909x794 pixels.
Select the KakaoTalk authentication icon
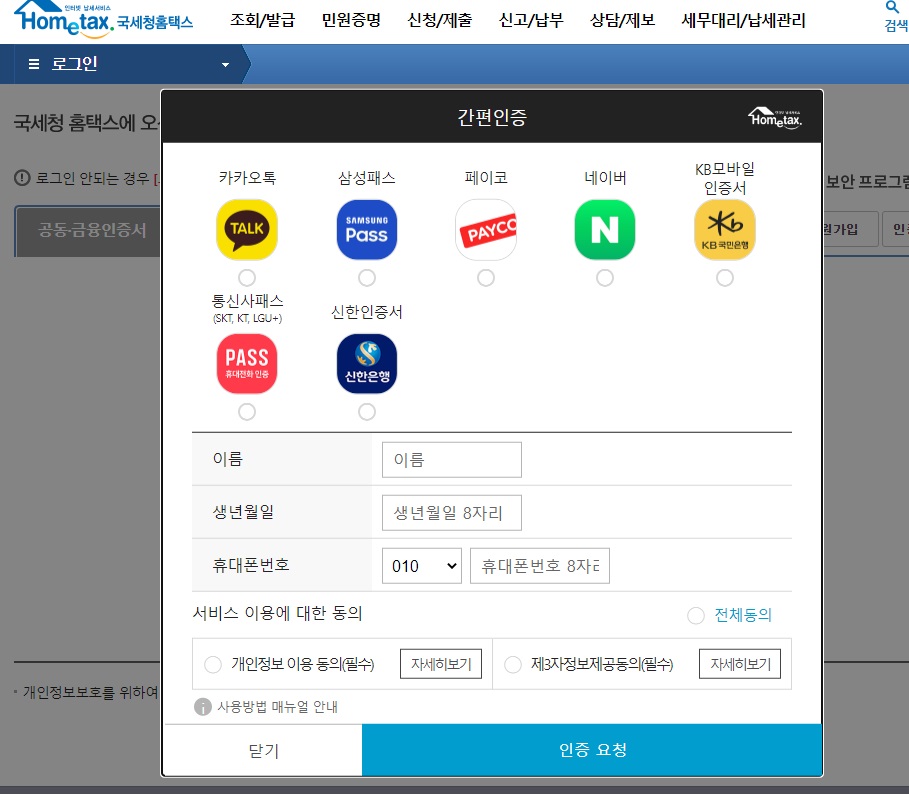click(247, 230)
